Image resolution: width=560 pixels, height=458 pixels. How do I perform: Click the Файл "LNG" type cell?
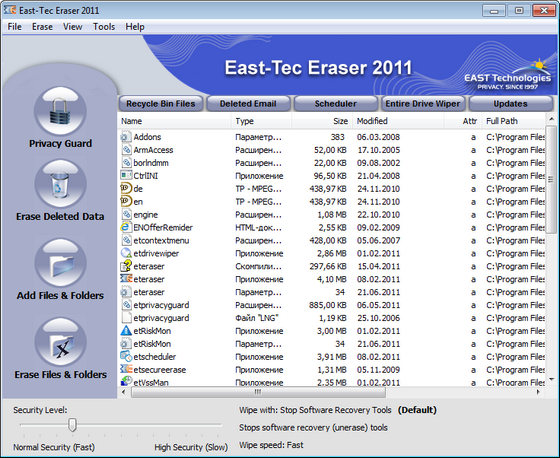tap(257, 318)
